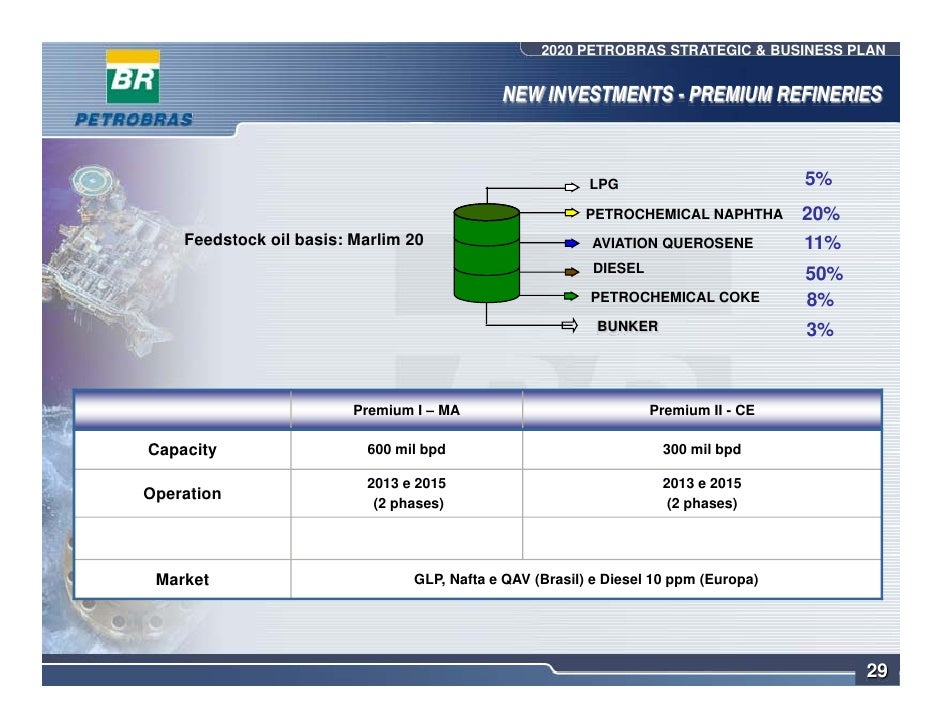Click the 'Premium I – MA' column header
Screen dimensions: 942x728
(x=406, y=410)
